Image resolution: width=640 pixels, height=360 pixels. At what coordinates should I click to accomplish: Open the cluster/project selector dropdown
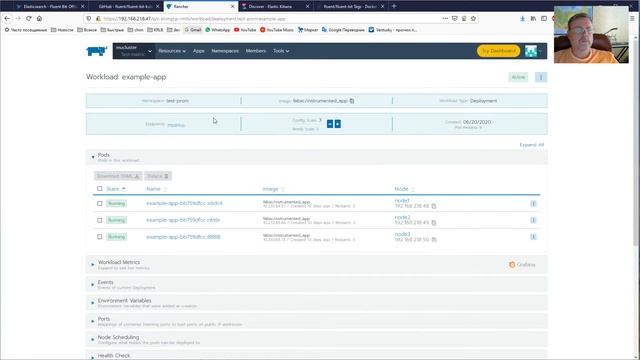133,51
